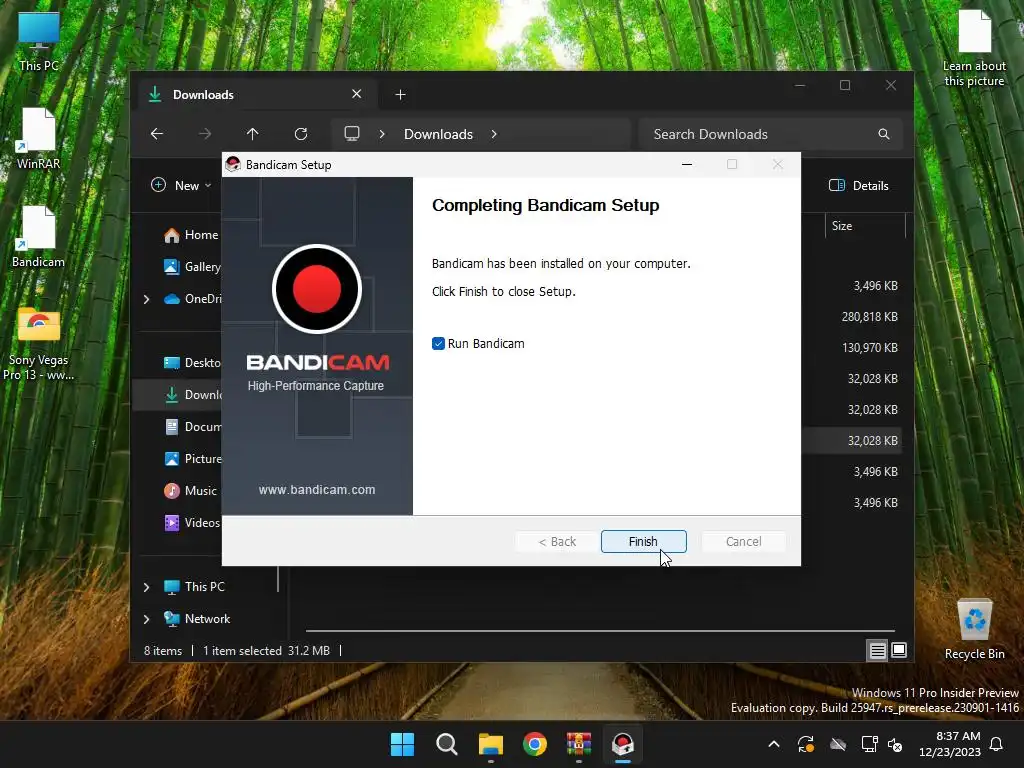Switch to Bandicam Setup in the taskbar

coord(623,744)
